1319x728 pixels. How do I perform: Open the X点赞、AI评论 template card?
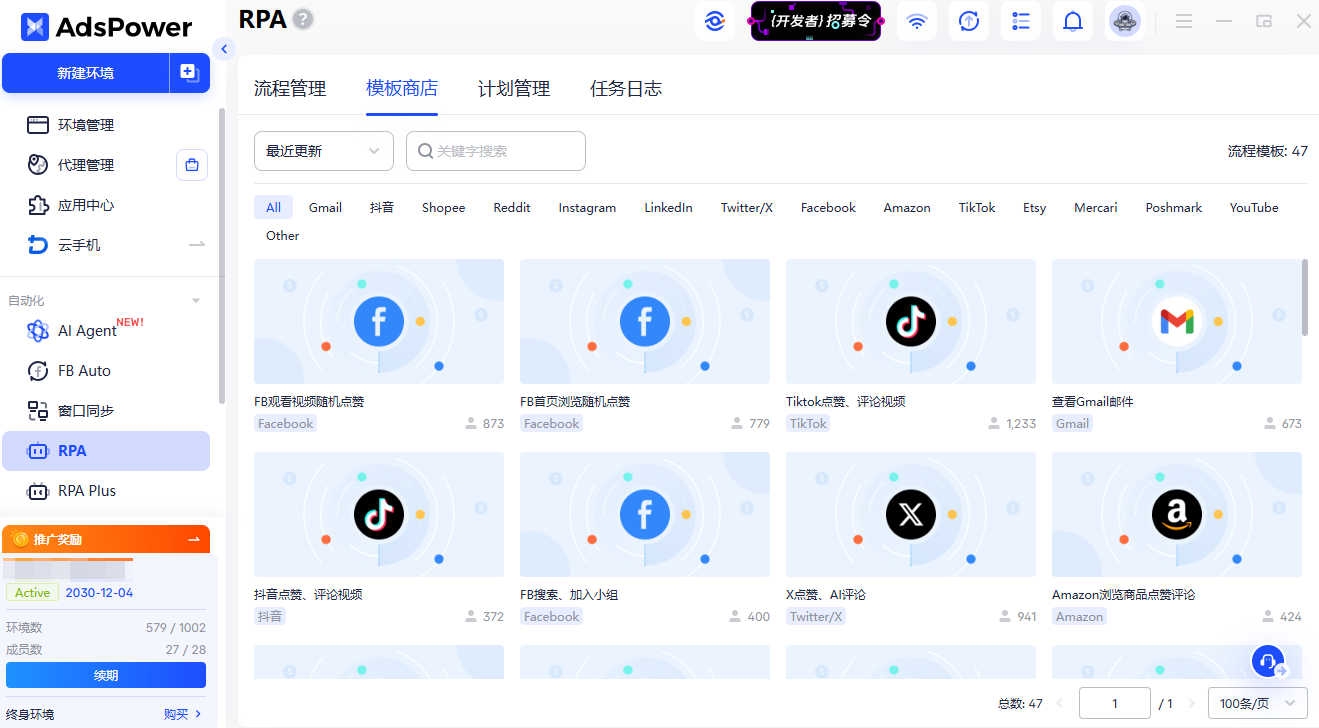pyautogui.click(x=911, y=537)
